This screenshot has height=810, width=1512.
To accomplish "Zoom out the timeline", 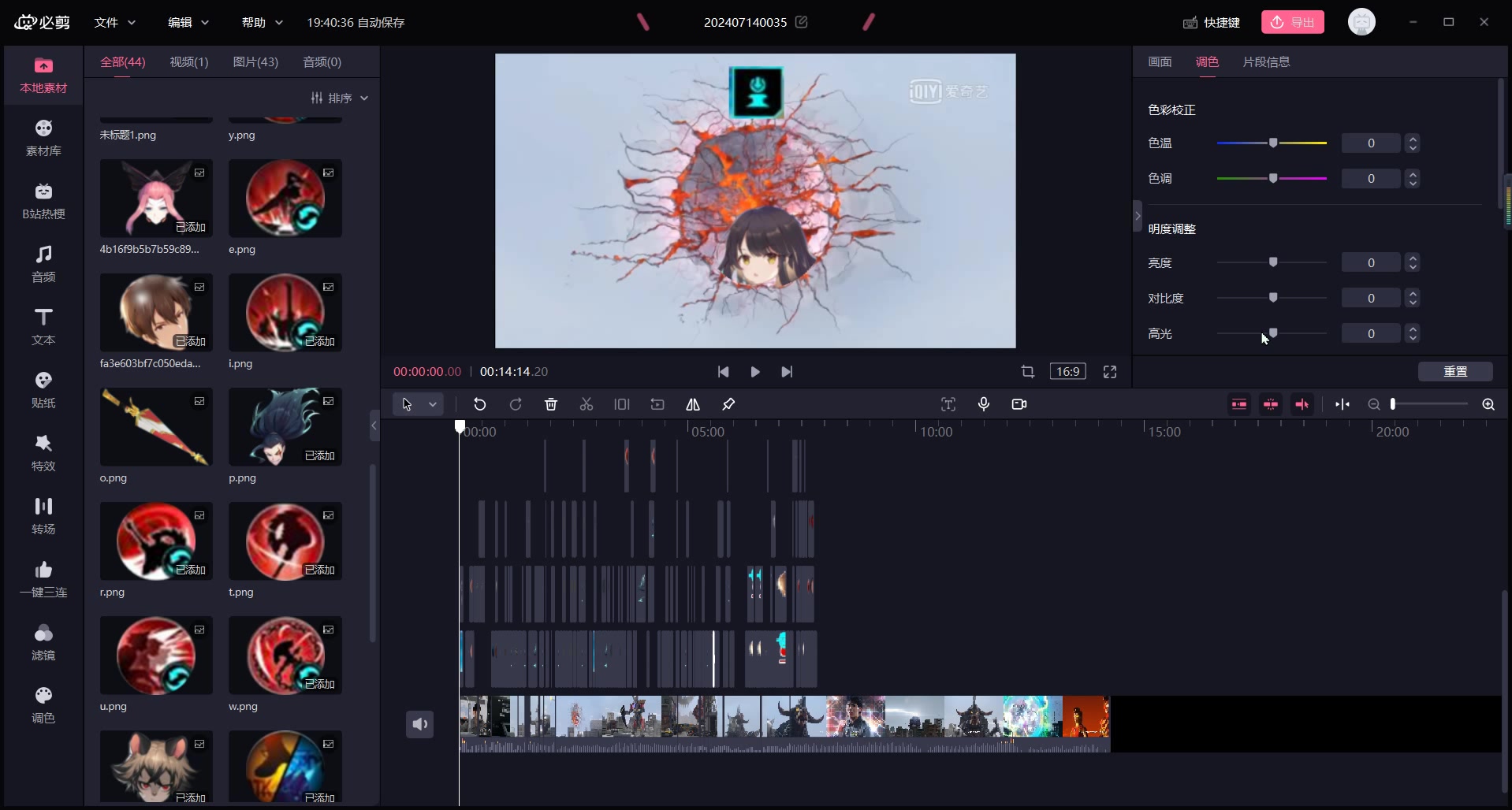I will (1374, 404).
